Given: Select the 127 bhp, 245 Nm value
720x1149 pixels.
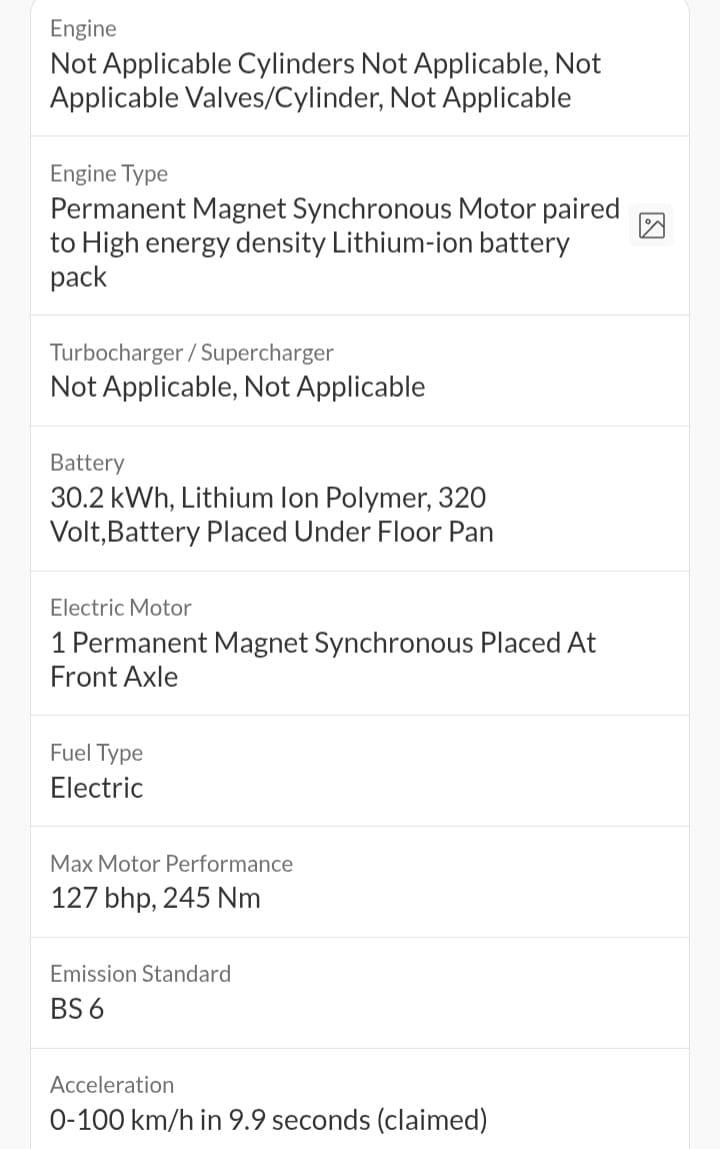Looking at the screenshot, I should click(x=155, y=898).
